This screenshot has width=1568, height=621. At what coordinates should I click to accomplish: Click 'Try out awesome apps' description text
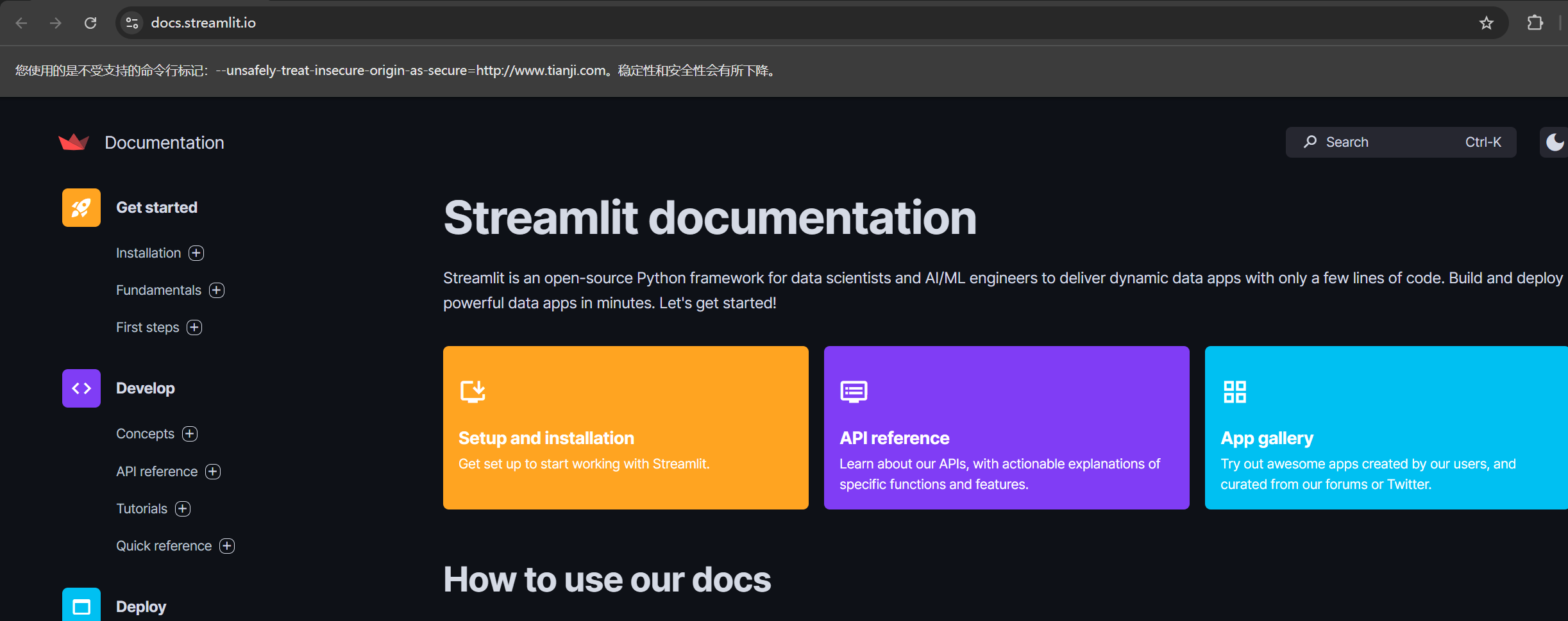[1368, 474]
